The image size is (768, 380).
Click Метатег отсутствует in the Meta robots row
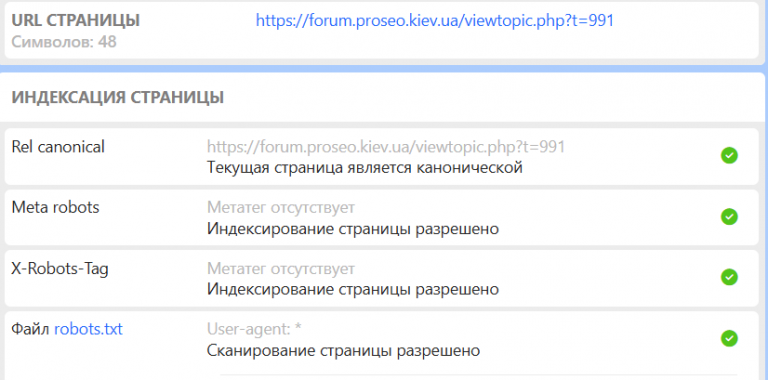[x=281, y=207]
